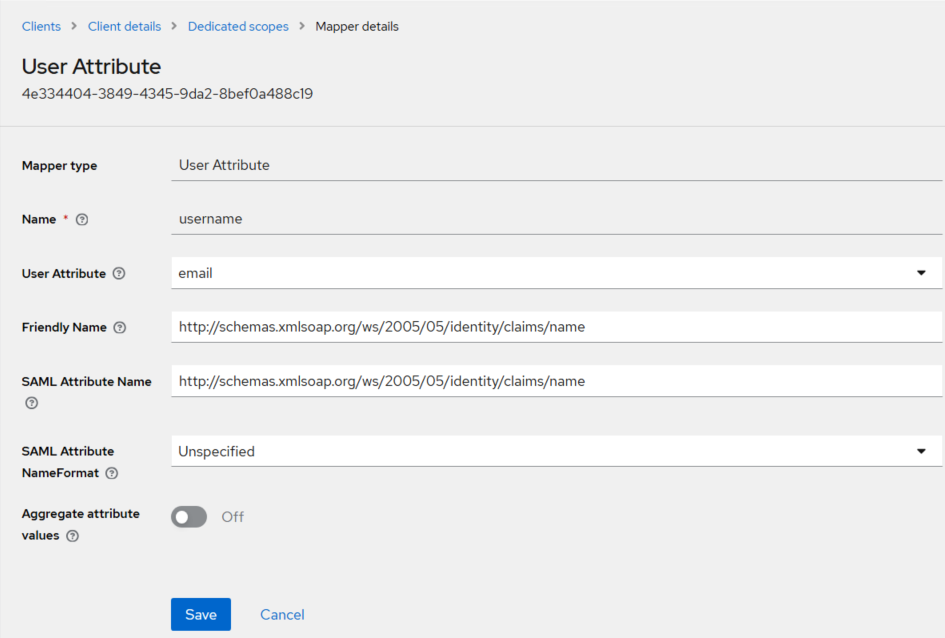Open help for Aggregate attribute values
Image resolution: width=945 pixels, height=638 pixels.
pos(72,536)
